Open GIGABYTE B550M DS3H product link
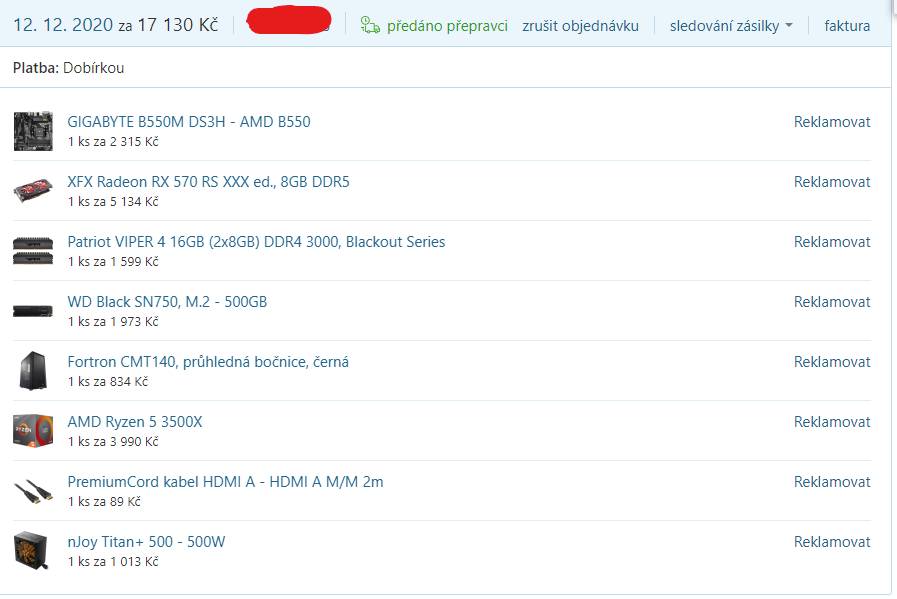The image size is (897, 599). point(189,122)
